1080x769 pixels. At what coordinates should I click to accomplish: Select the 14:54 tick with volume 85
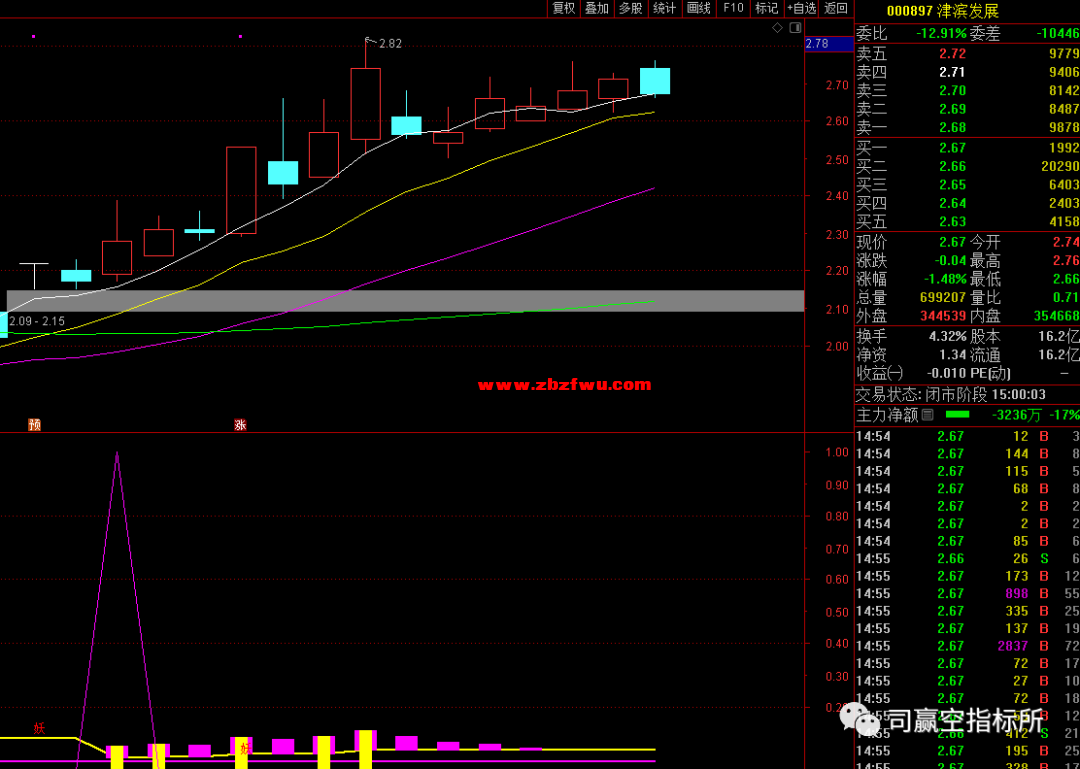point(967,541)
